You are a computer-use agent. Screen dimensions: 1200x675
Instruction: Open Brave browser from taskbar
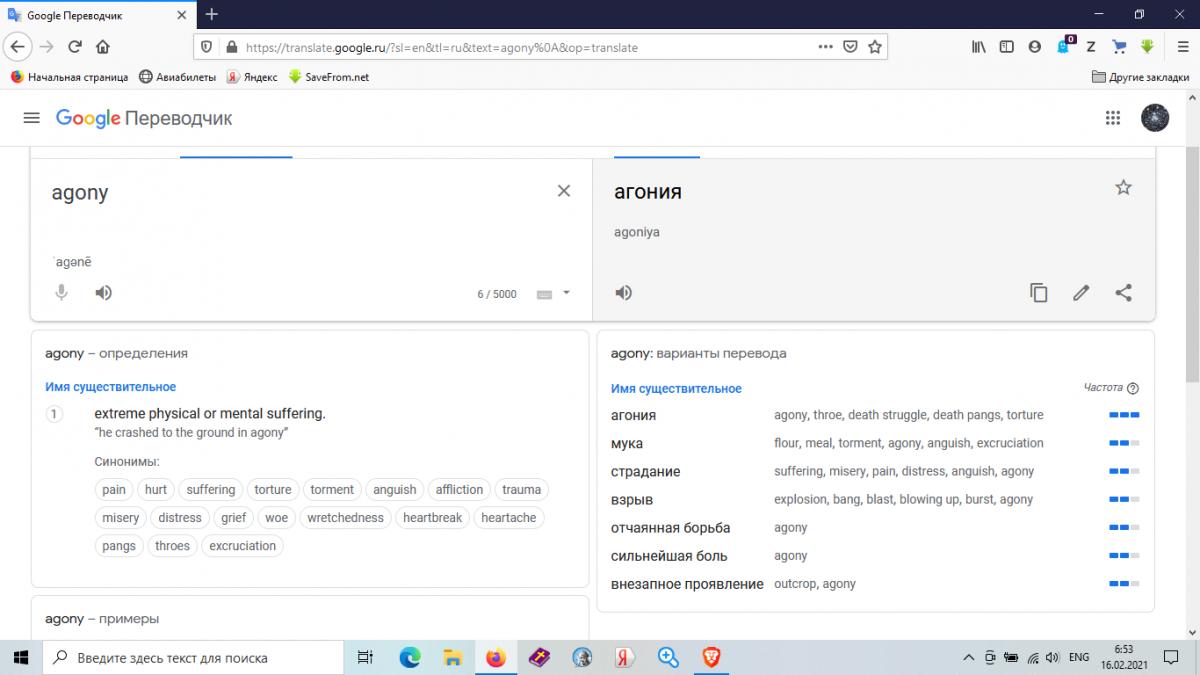[711, 657]
